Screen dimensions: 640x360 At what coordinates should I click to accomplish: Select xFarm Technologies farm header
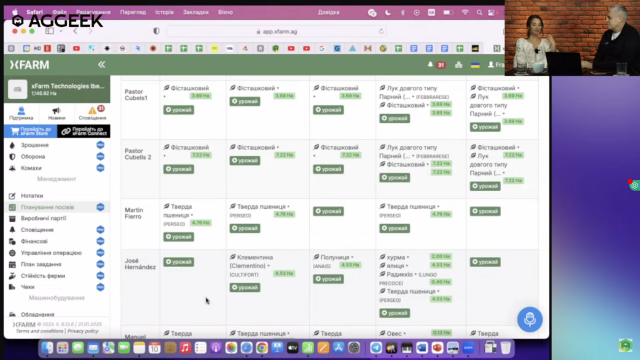(x=57, y=89)
